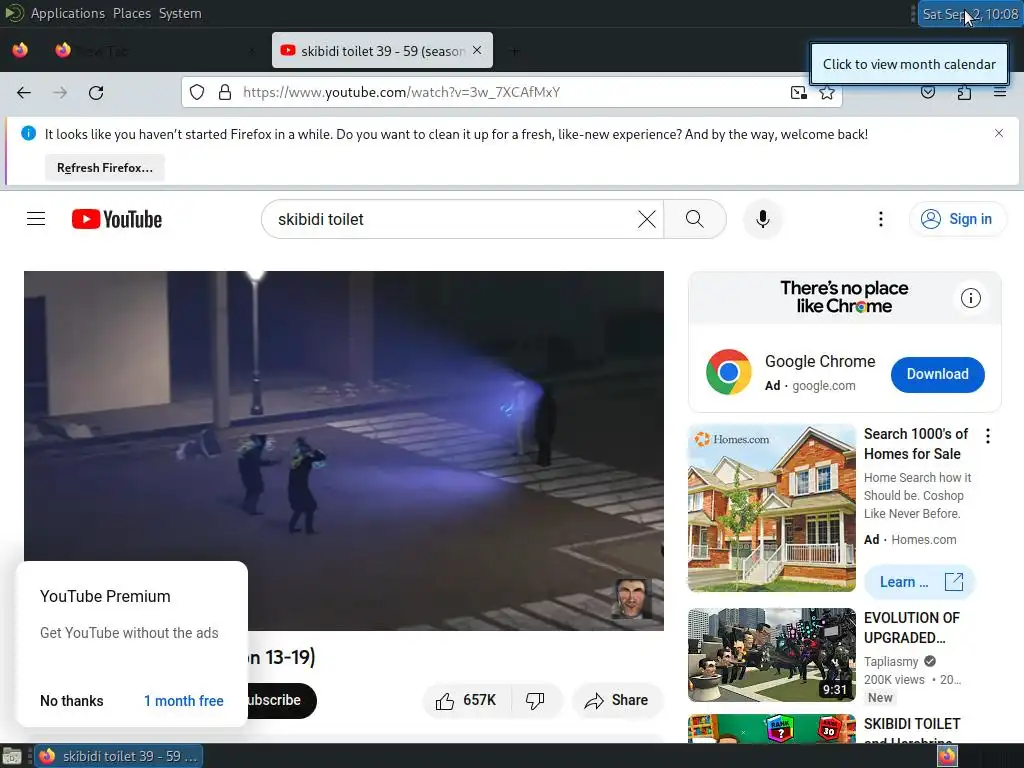The image size is (1024, 768).
Task: Click the Learn more button on Homes.com ad
Action: click(x=919, y=582)
